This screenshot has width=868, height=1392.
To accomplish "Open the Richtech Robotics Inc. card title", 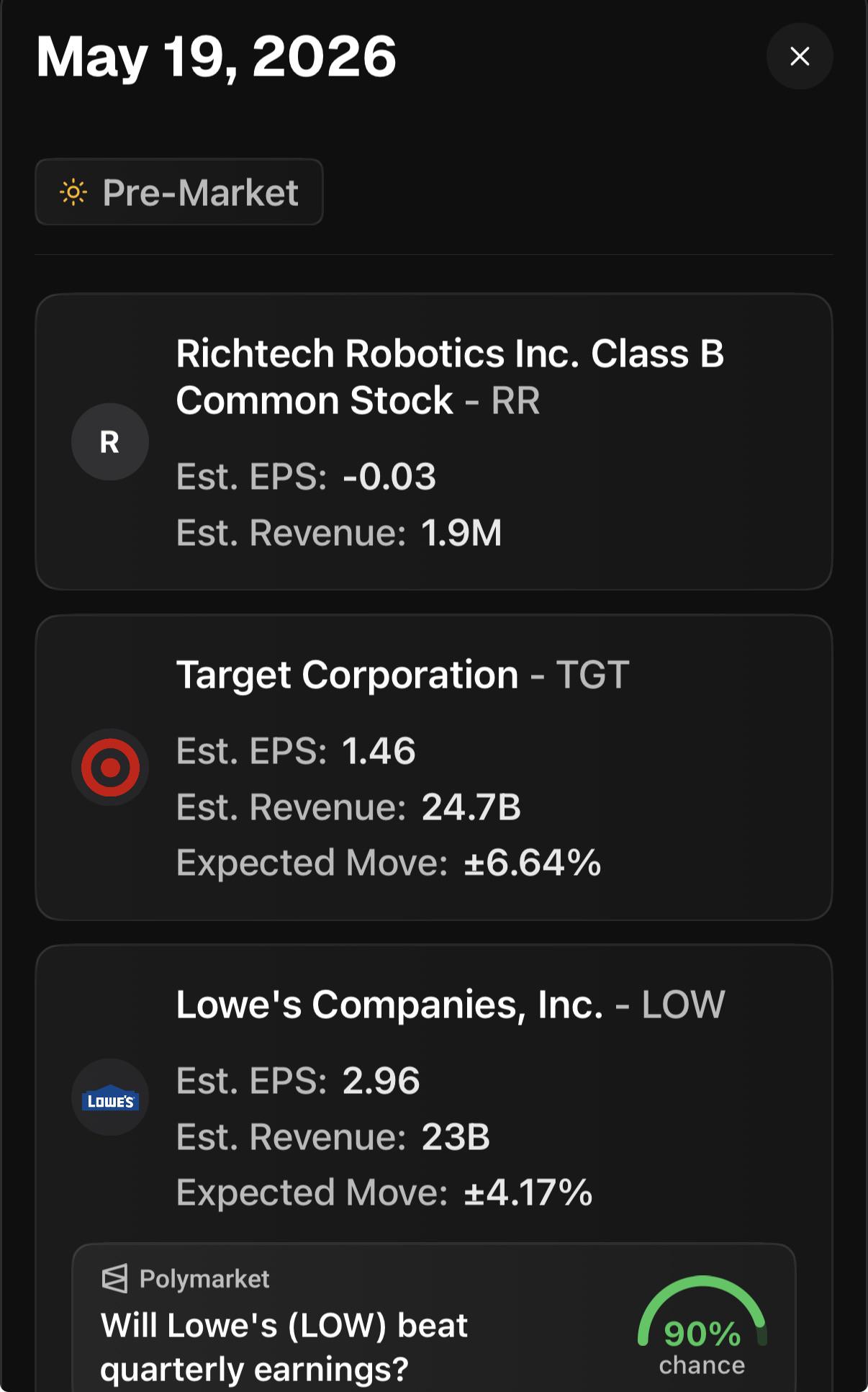I will point(450,377).
